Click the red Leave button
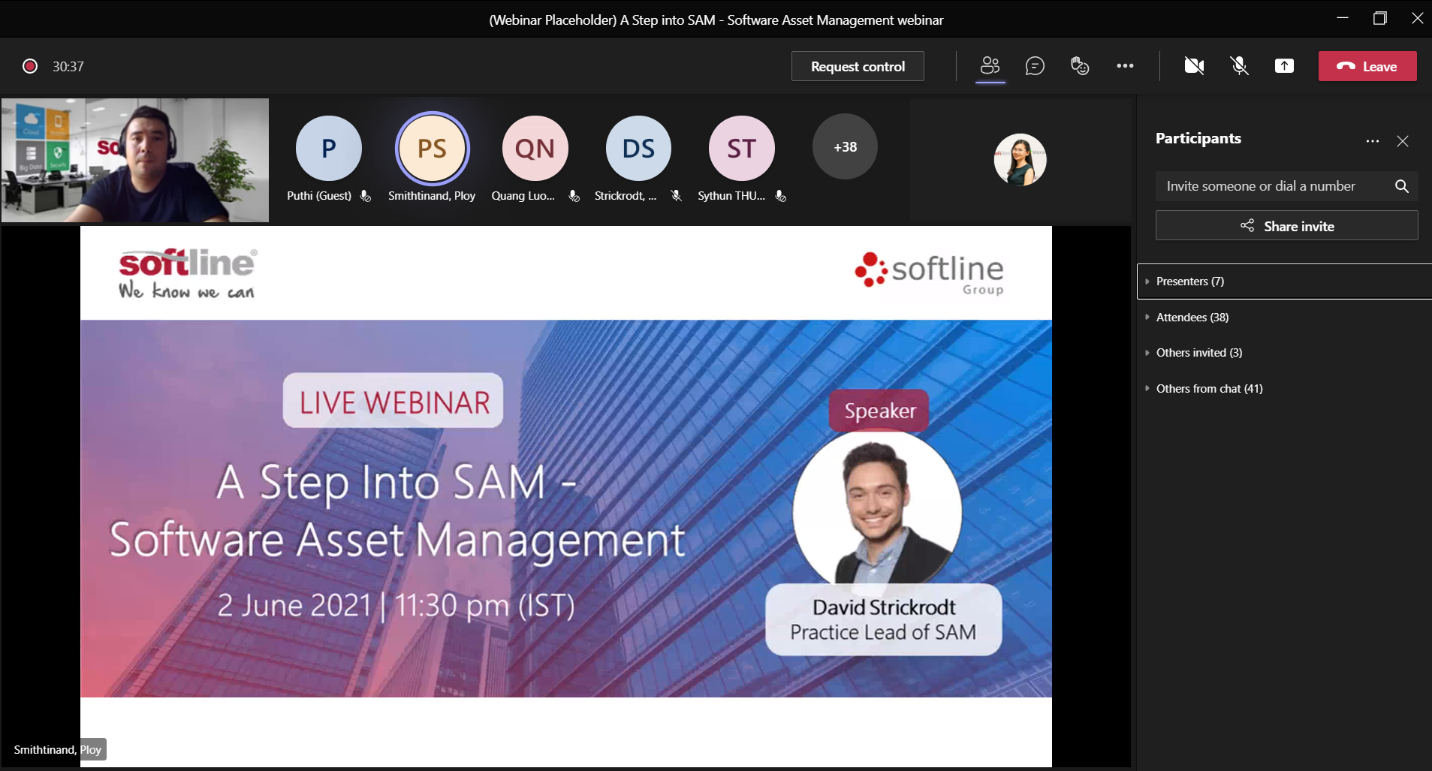This screenshot has width=1432, height=771. [1367, 66]
